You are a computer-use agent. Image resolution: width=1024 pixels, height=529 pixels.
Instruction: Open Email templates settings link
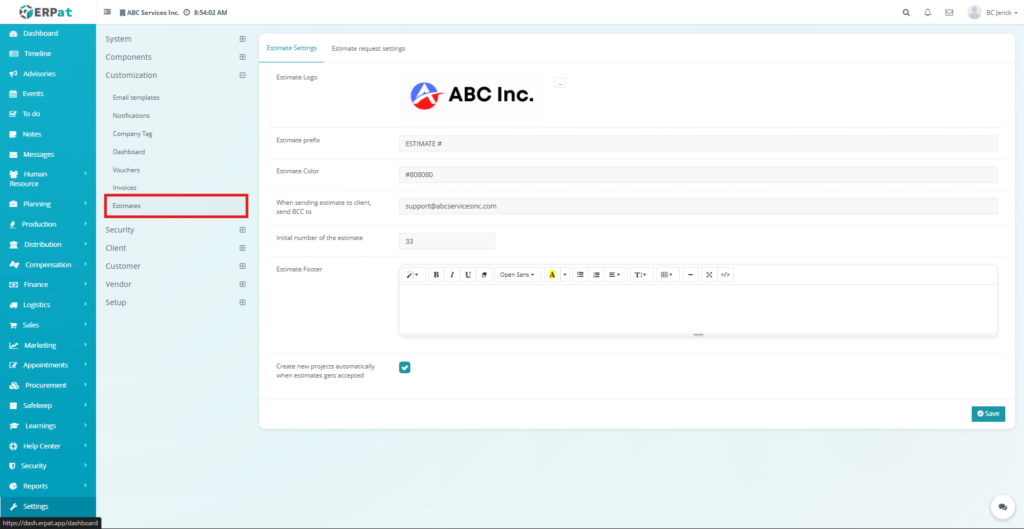point(136,98)
